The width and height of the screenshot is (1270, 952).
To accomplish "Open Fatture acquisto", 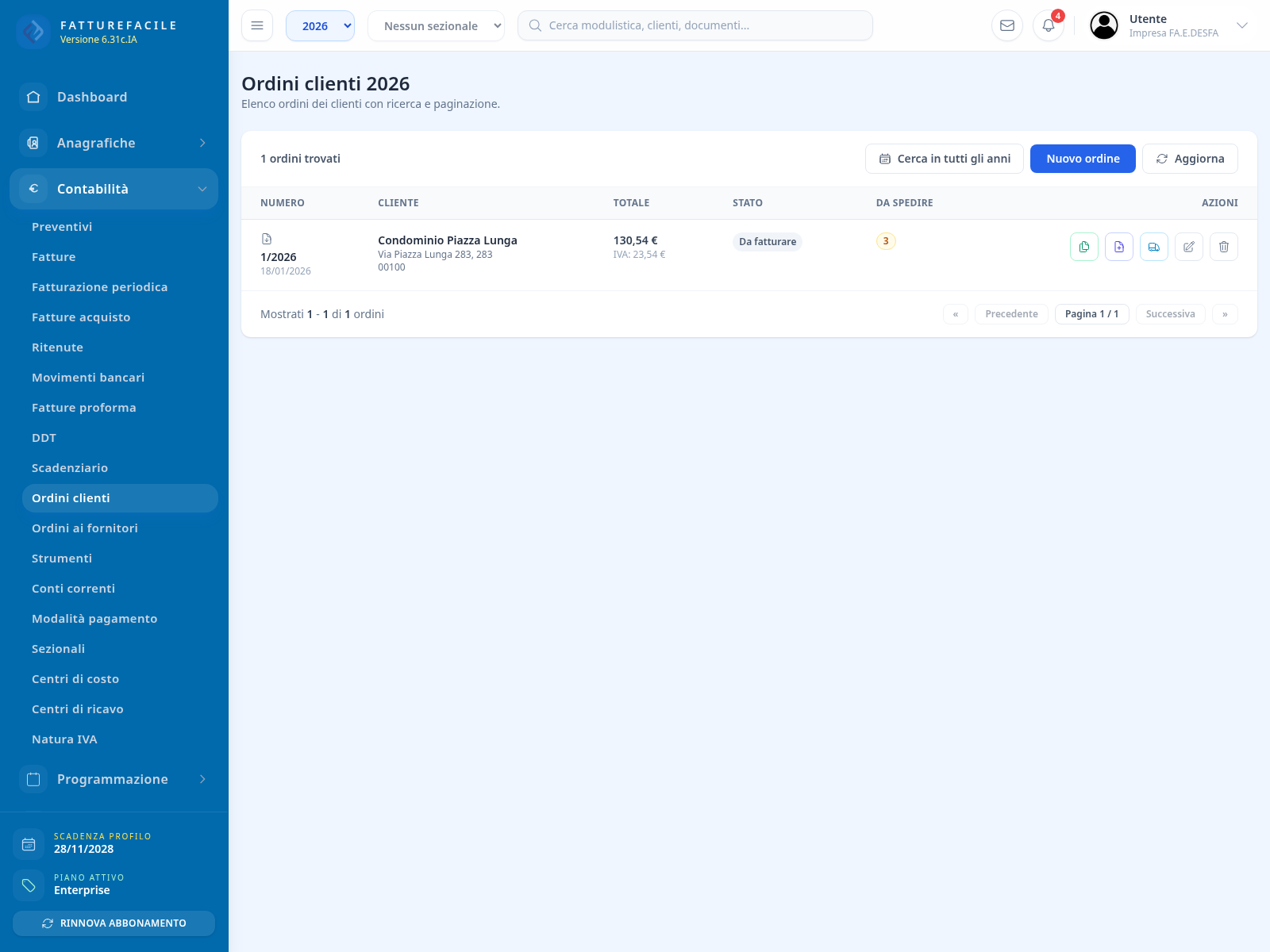I will click(x=120, y=317).
